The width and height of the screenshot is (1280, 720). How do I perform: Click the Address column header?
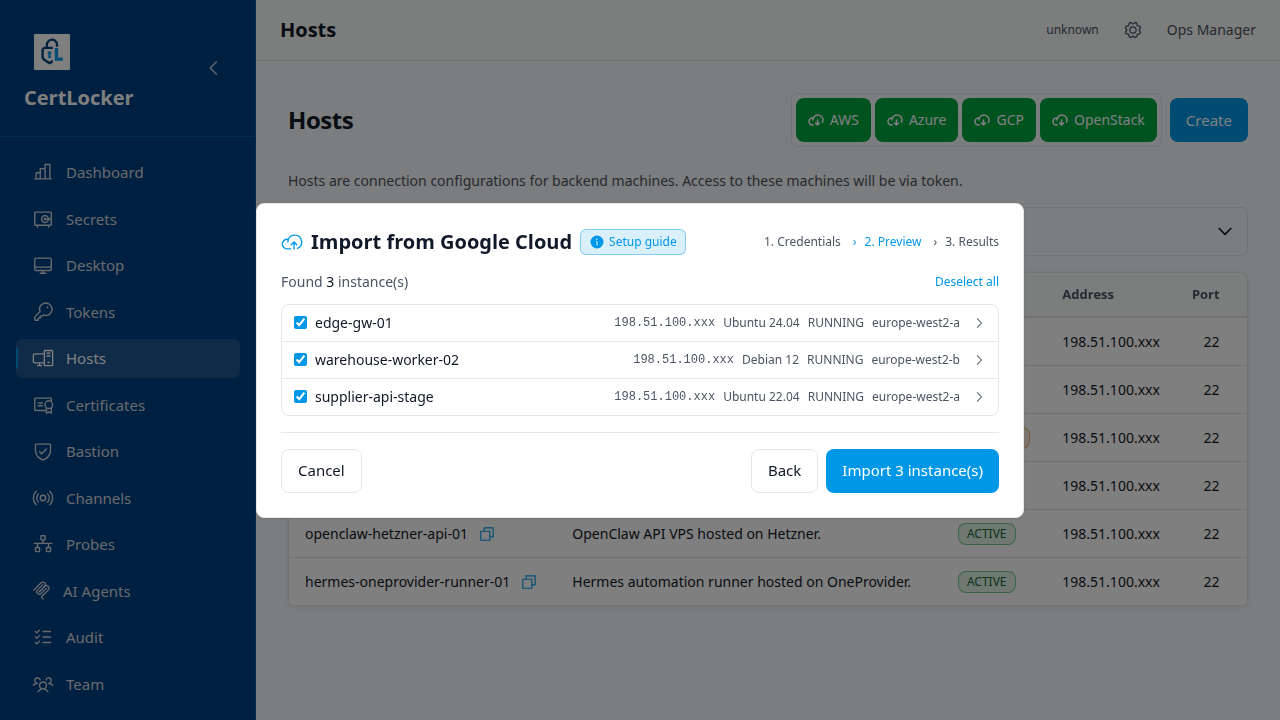(x=1088, y=295)
